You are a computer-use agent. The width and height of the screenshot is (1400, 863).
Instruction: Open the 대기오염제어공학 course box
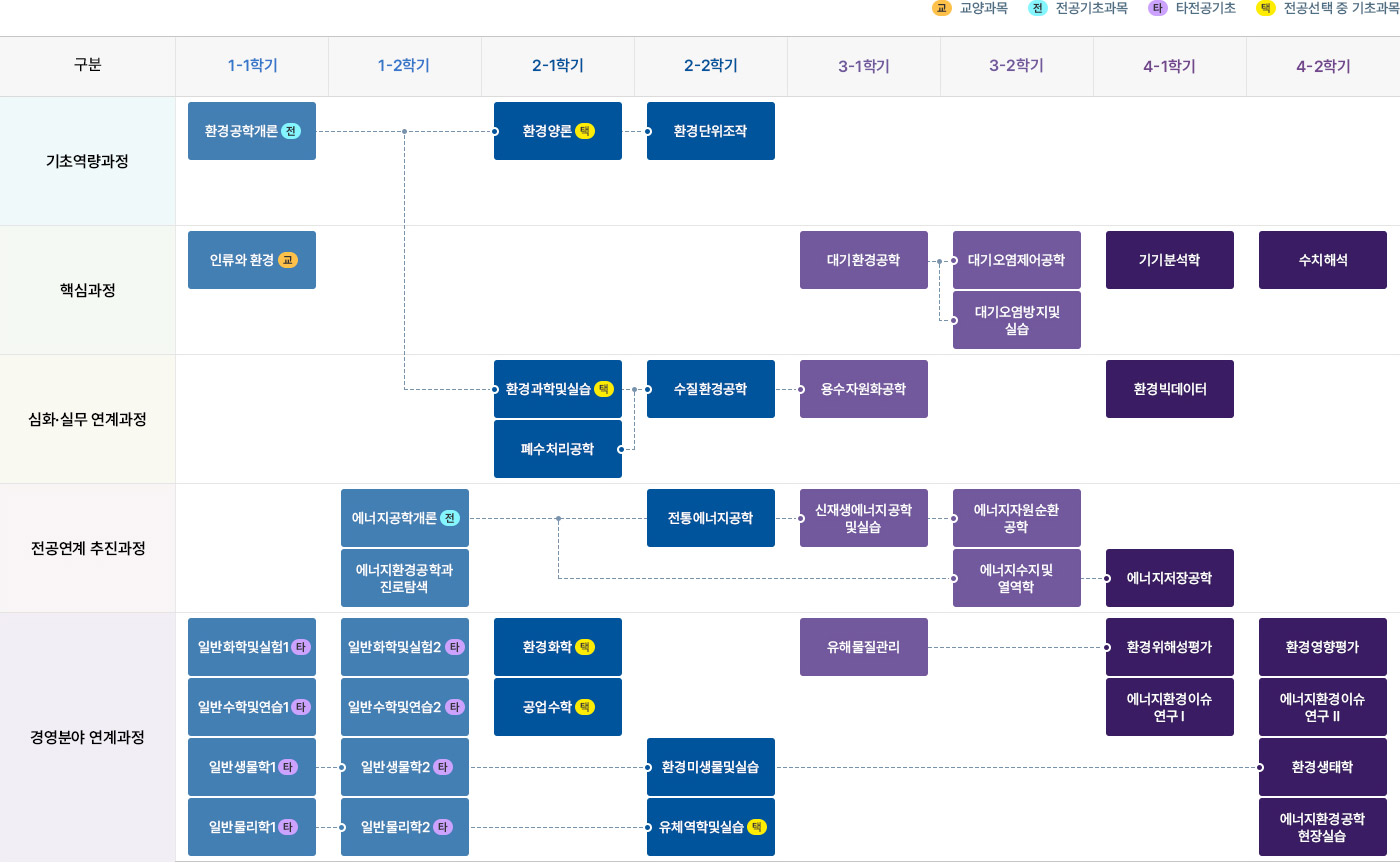1017,260
